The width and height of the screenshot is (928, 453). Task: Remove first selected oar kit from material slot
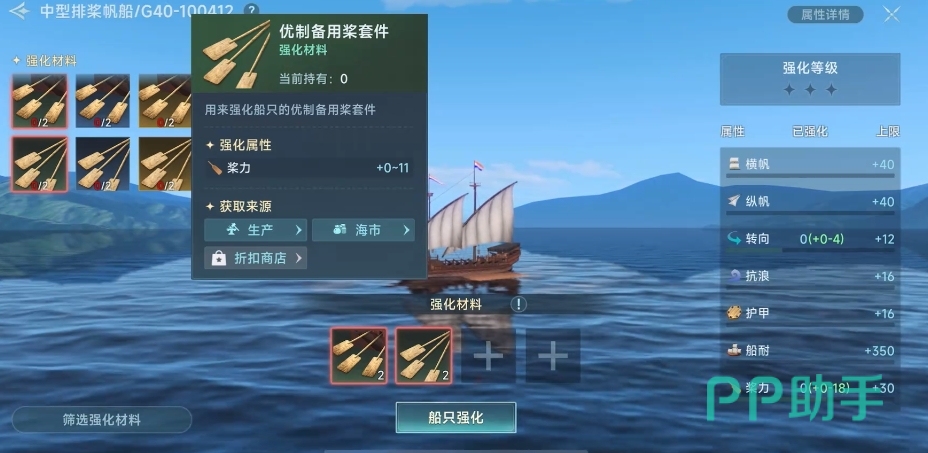pyautogui.click(x=359, y=356)
